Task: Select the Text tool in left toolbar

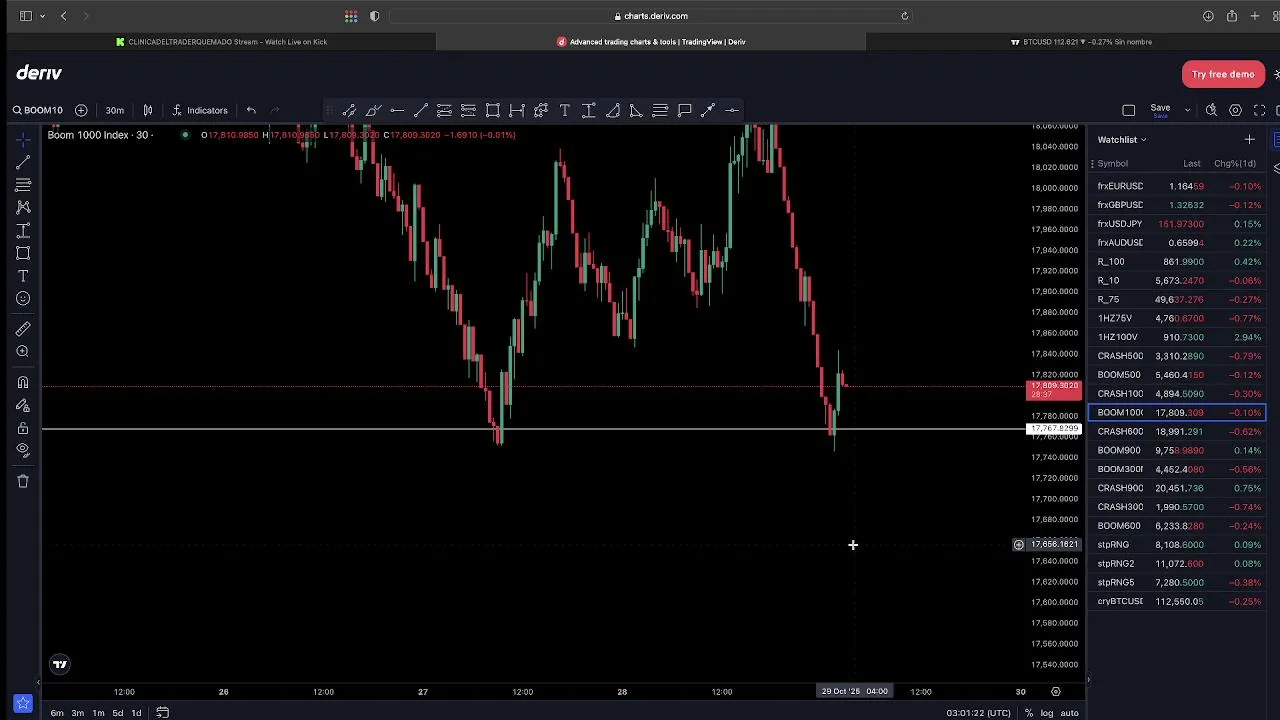Action: 23,276
